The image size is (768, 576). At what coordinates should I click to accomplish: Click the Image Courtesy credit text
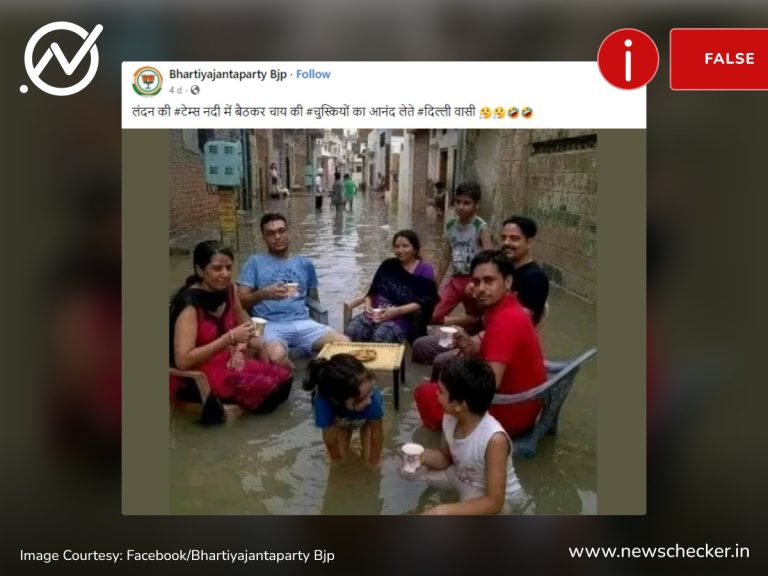[177, 555]
